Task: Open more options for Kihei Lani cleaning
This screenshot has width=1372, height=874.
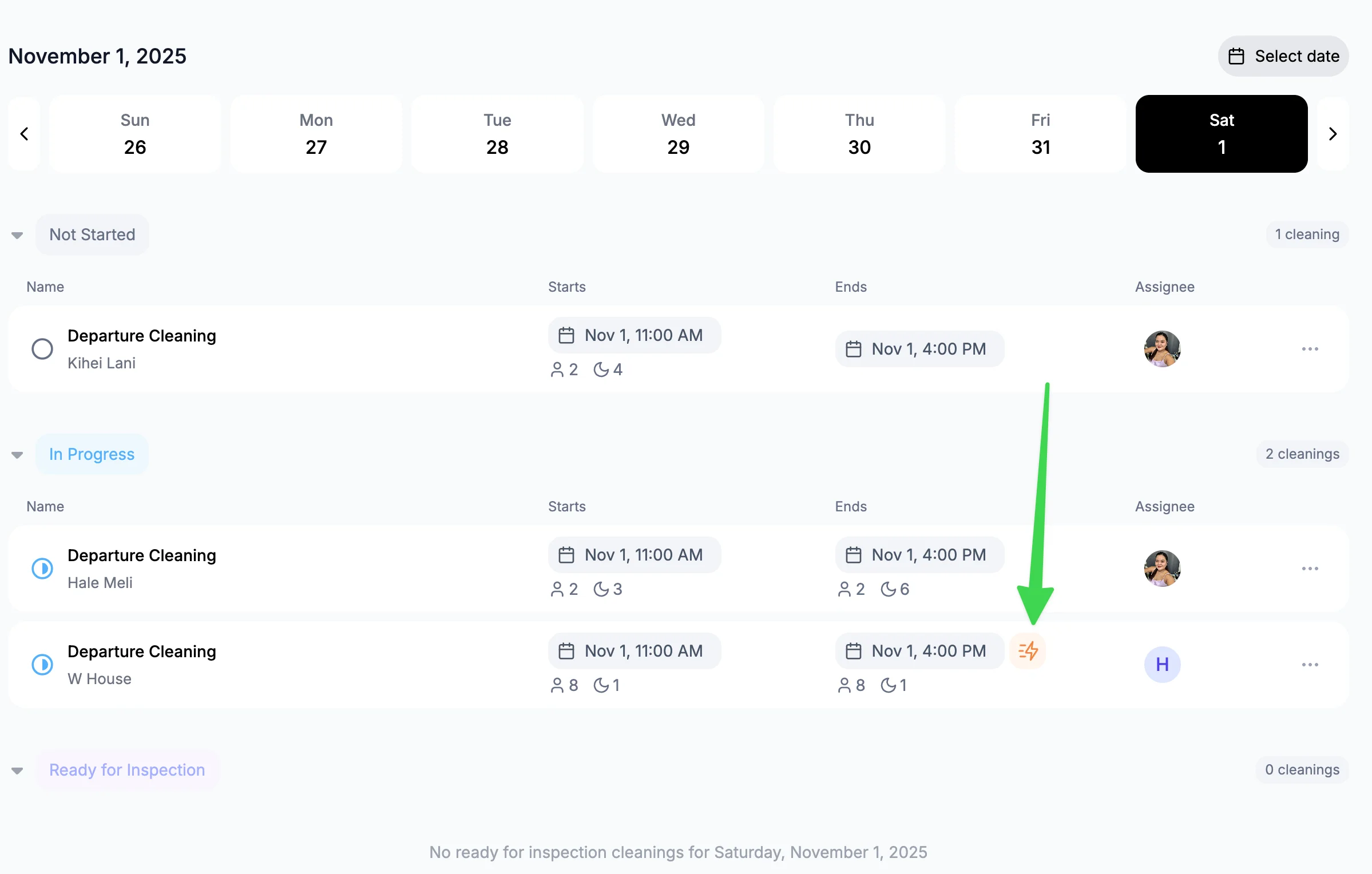Action: [x=1310, y=349]
